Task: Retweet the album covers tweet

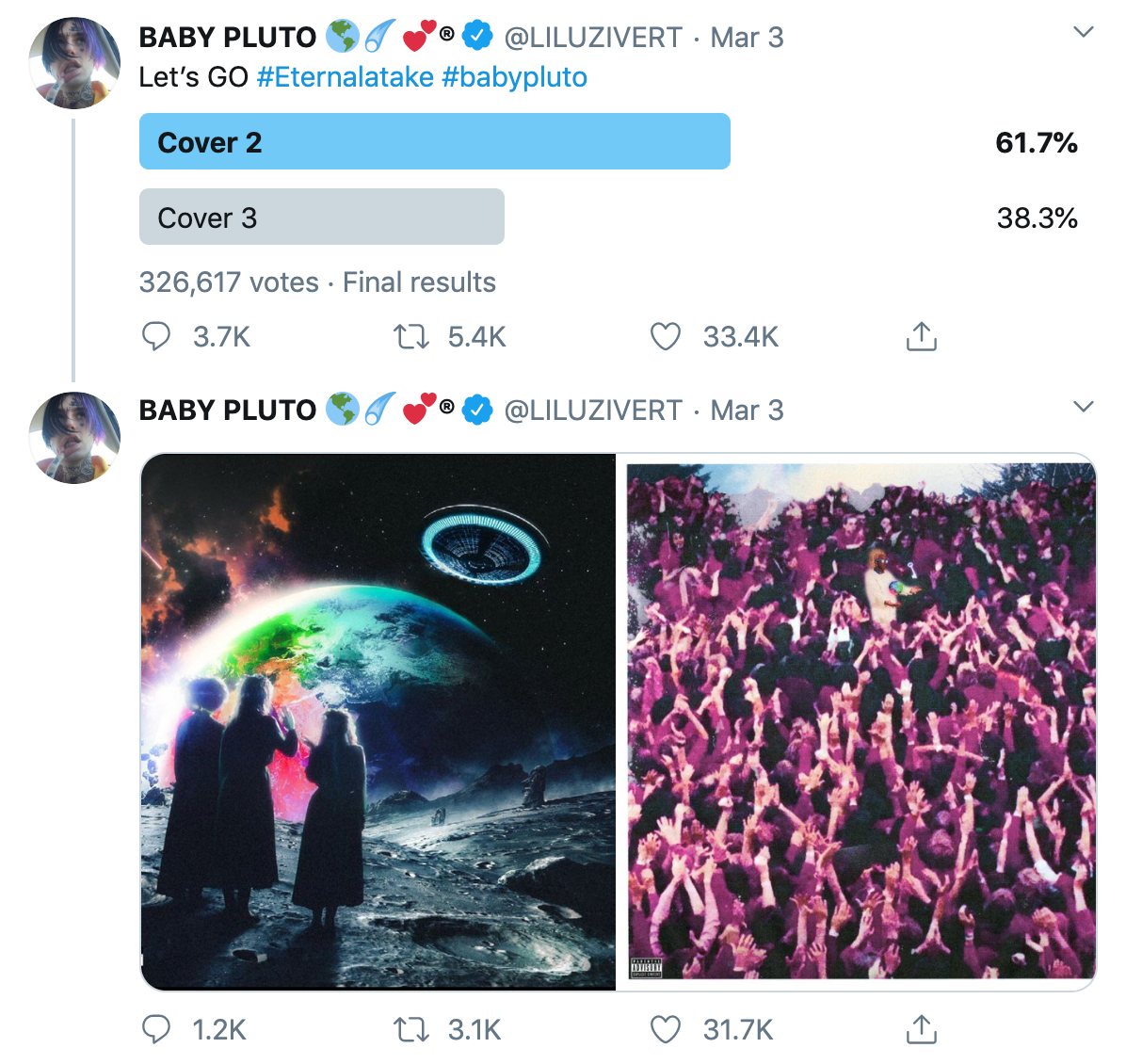Action: (410, 1030)
